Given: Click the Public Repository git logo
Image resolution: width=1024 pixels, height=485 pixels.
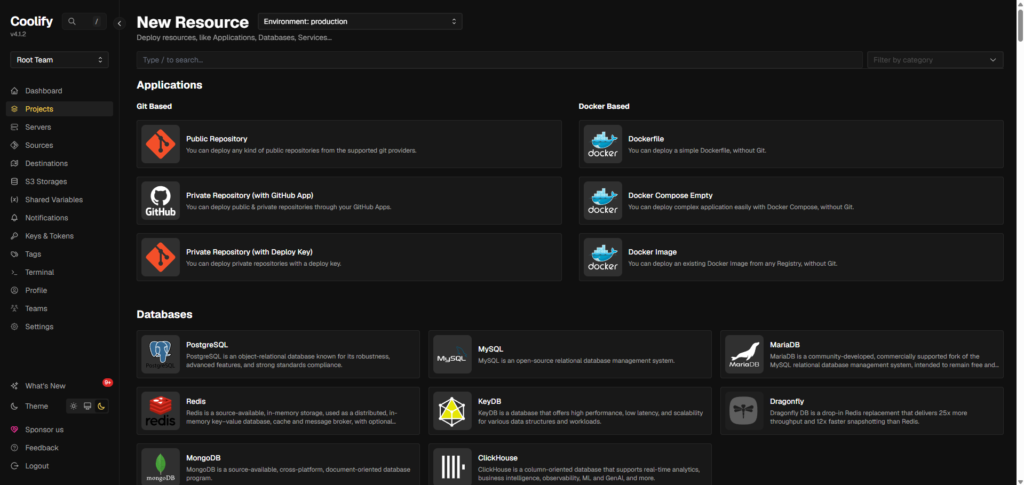Looking at the screenshot, I should coord(160,144).
